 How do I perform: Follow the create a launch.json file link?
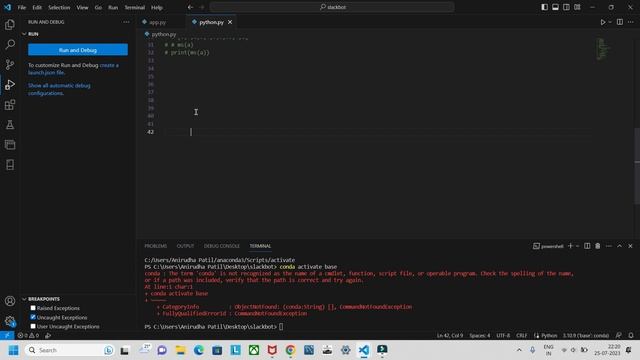pyautogui.click(x=73, y=69)
